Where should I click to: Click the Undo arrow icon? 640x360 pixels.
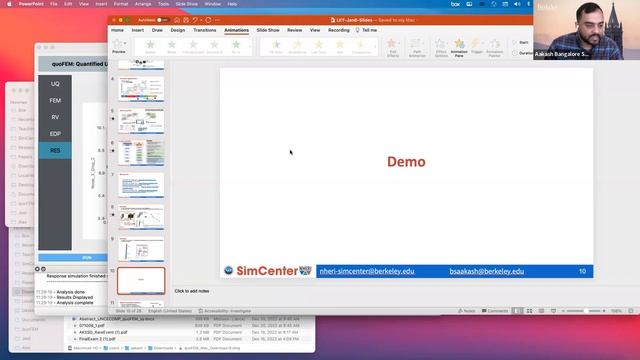(x=195, y=20)
